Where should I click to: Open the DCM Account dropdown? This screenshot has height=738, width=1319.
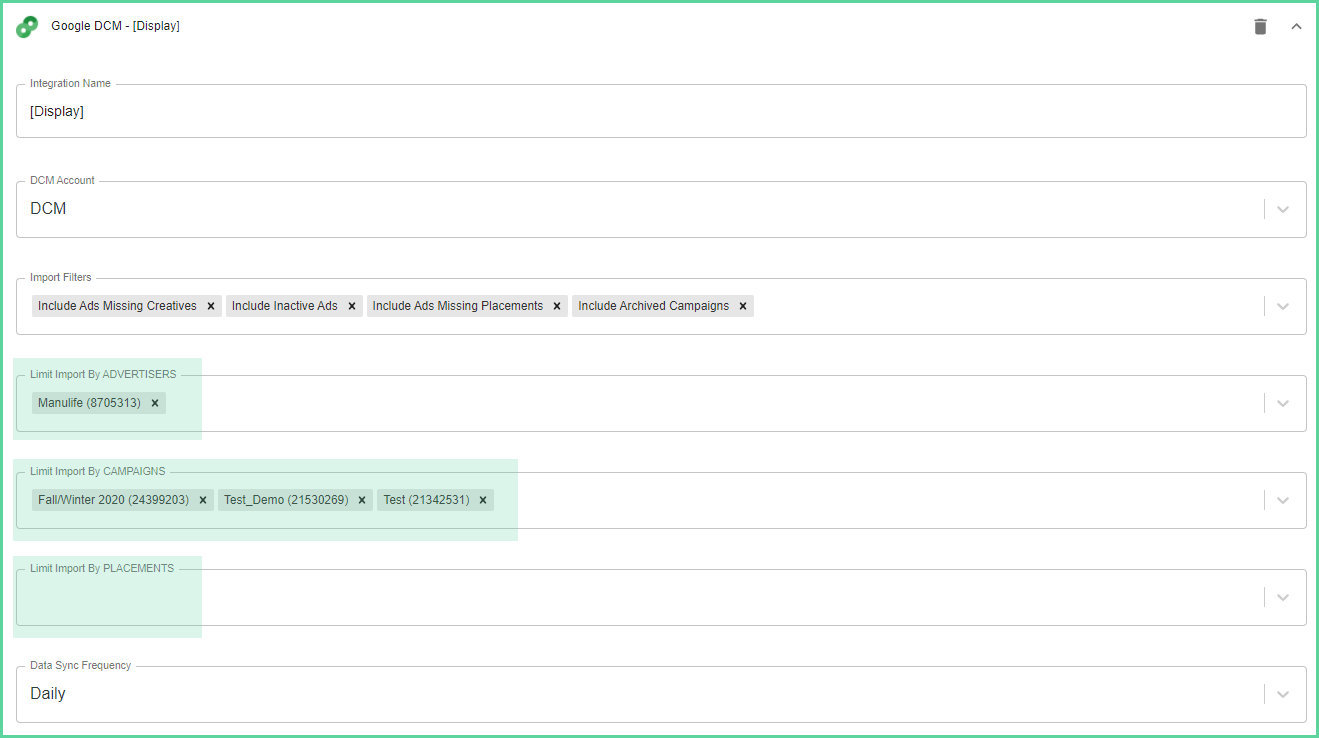tap(661, 209)
